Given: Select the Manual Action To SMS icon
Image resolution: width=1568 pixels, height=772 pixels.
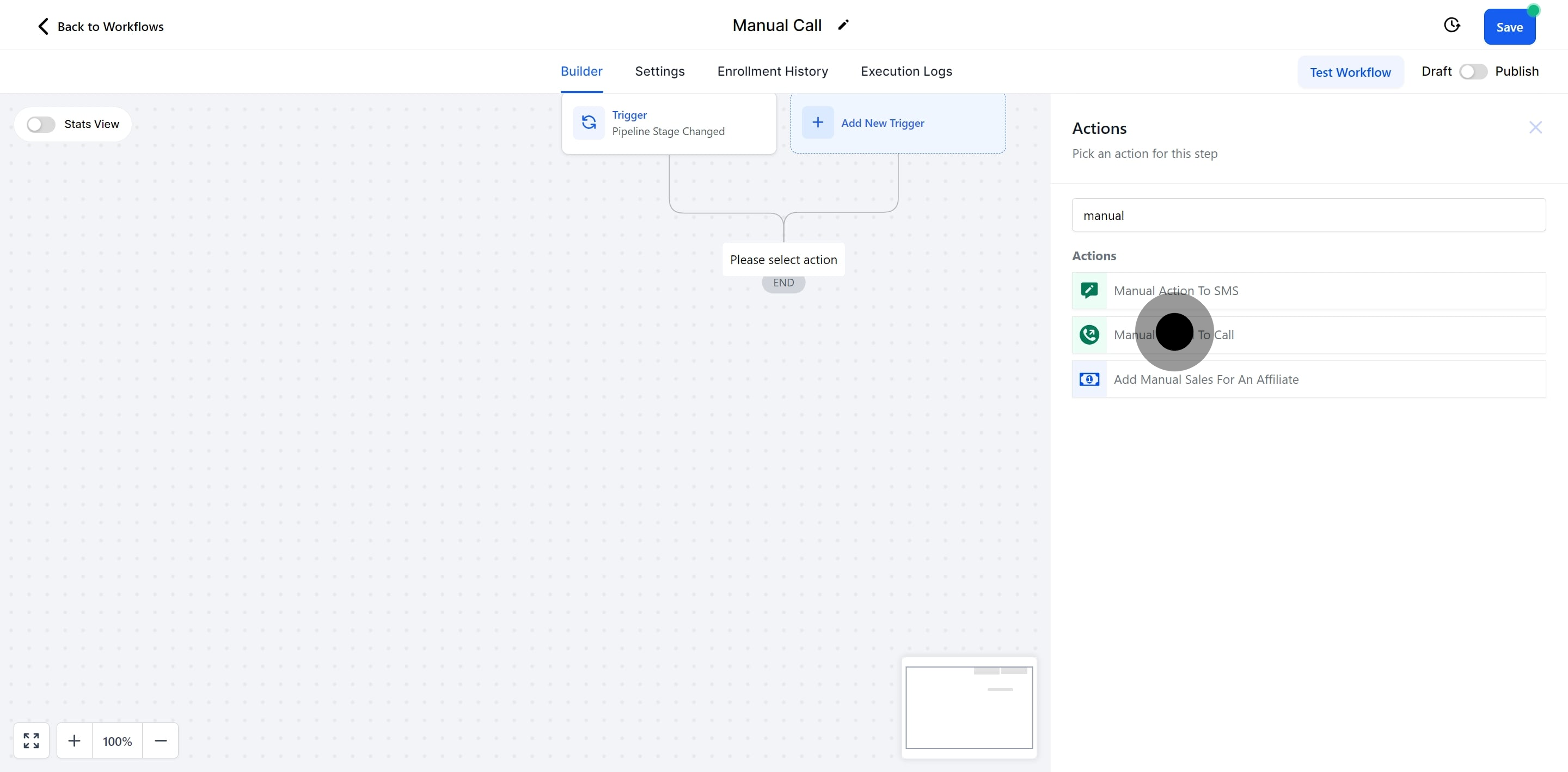Looking at the screenshot, I should pos(1089,290).
